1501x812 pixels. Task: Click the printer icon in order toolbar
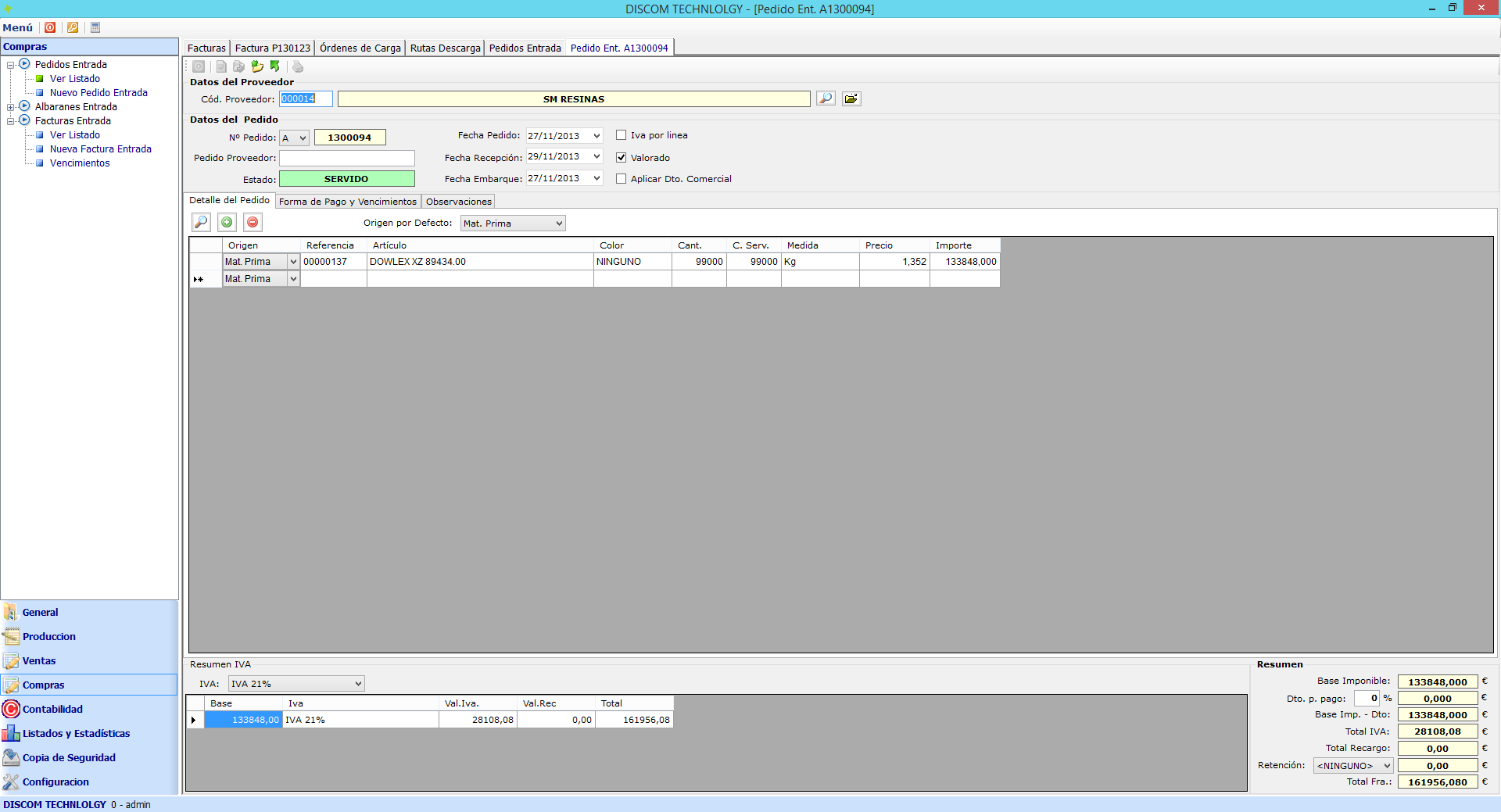click(298, 67)
